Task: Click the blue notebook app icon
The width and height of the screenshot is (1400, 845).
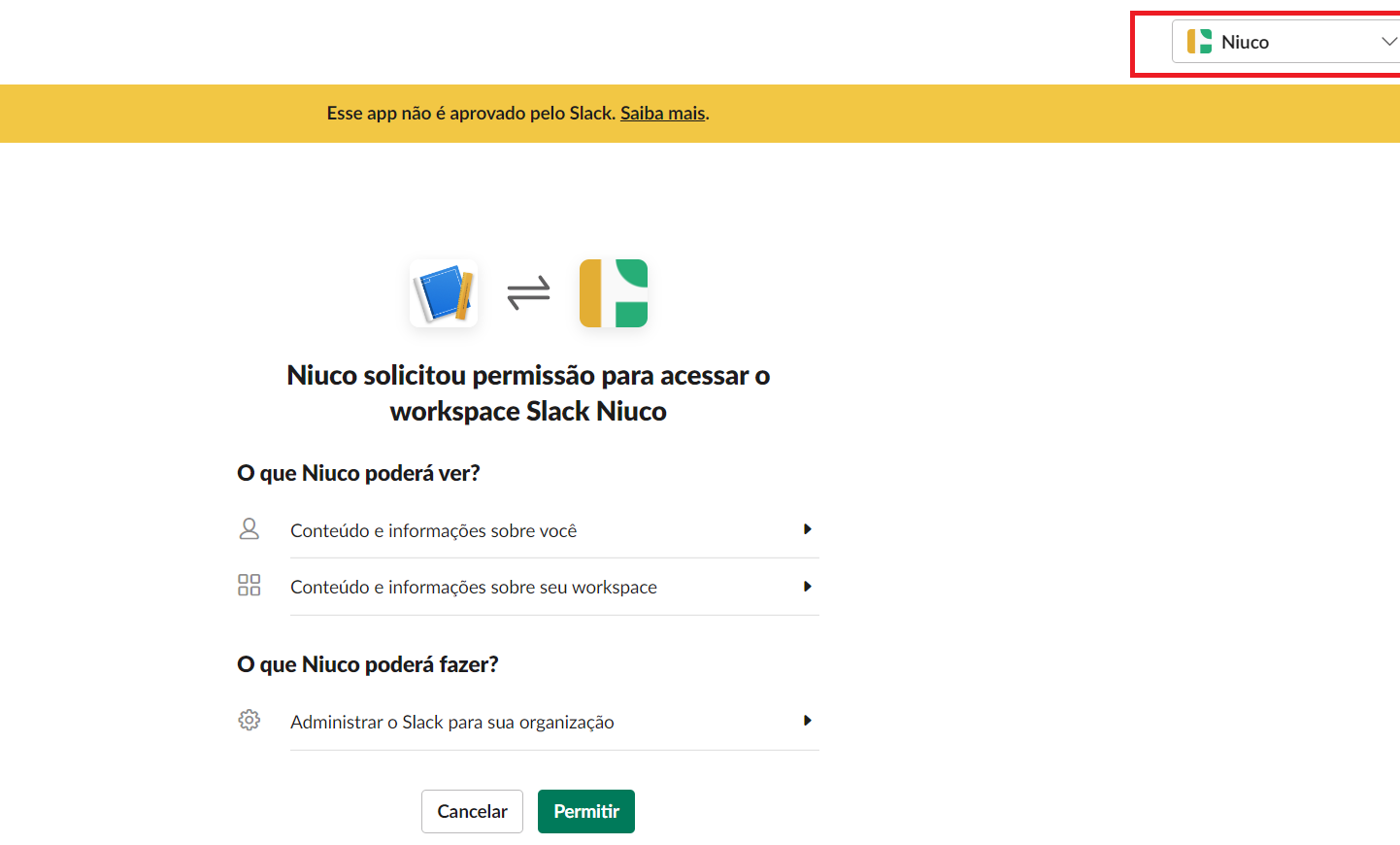Action: 444,292
